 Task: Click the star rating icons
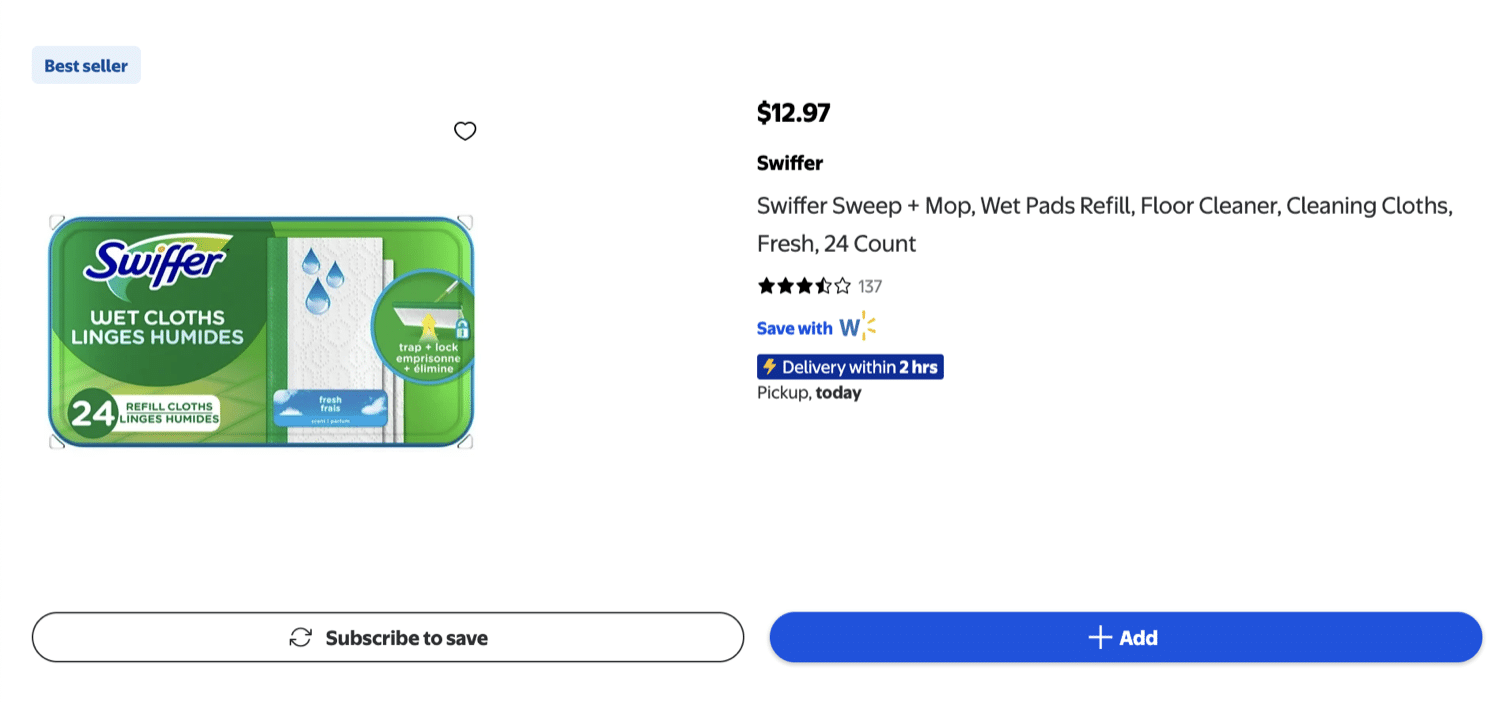[x=804, y=286]
